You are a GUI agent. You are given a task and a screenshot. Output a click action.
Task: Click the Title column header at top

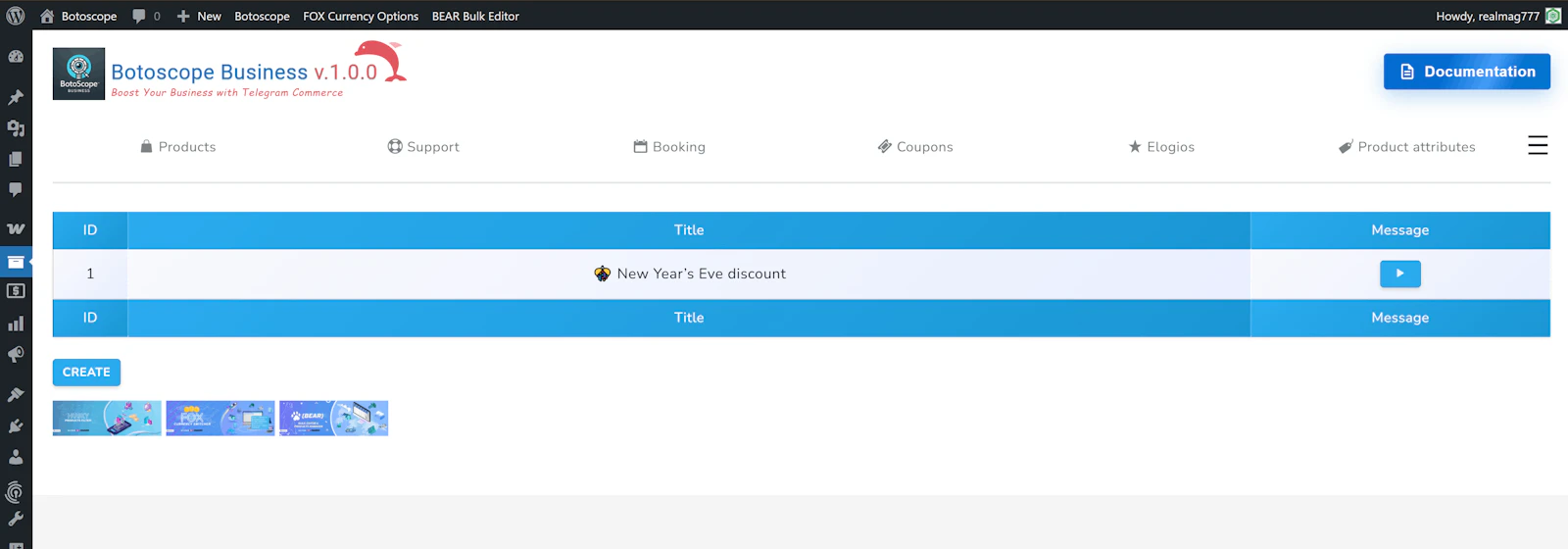click(689, 230)
